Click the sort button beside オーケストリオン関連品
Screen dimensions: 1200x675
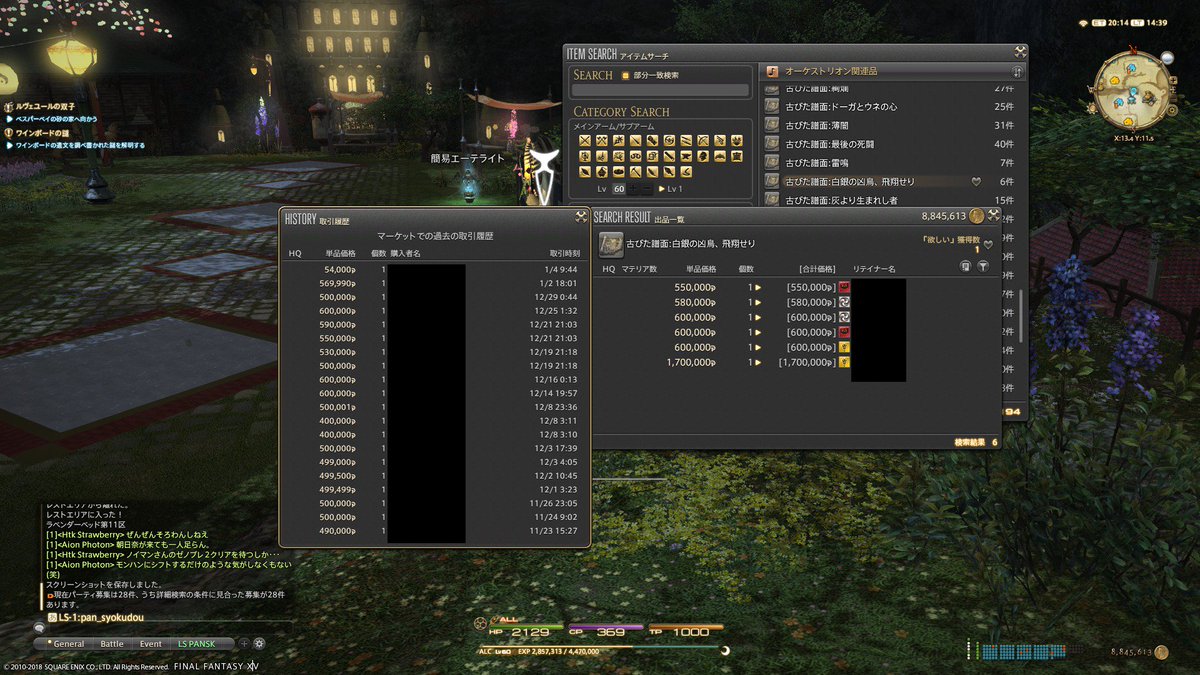tap(1017, 72)
